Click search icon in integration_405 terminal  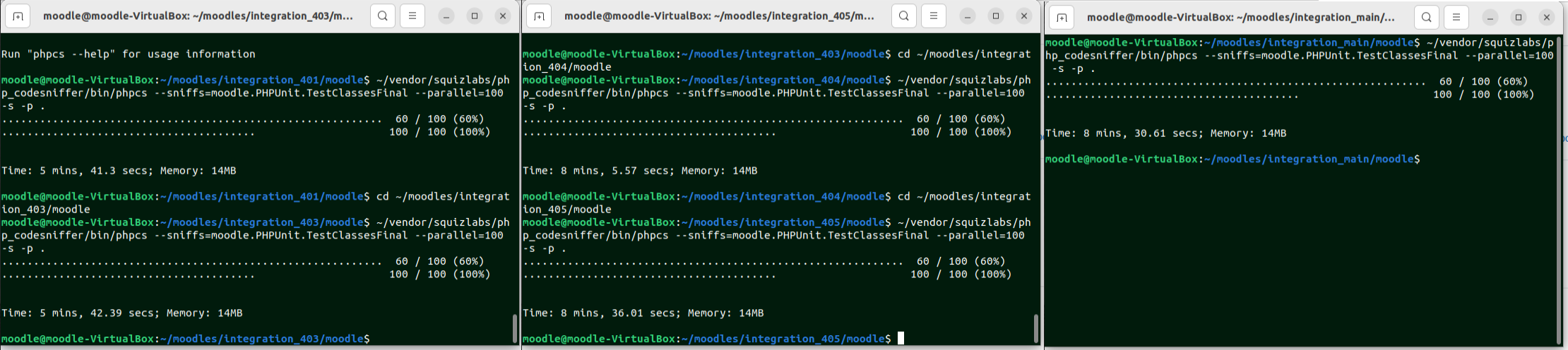[904, 16]
